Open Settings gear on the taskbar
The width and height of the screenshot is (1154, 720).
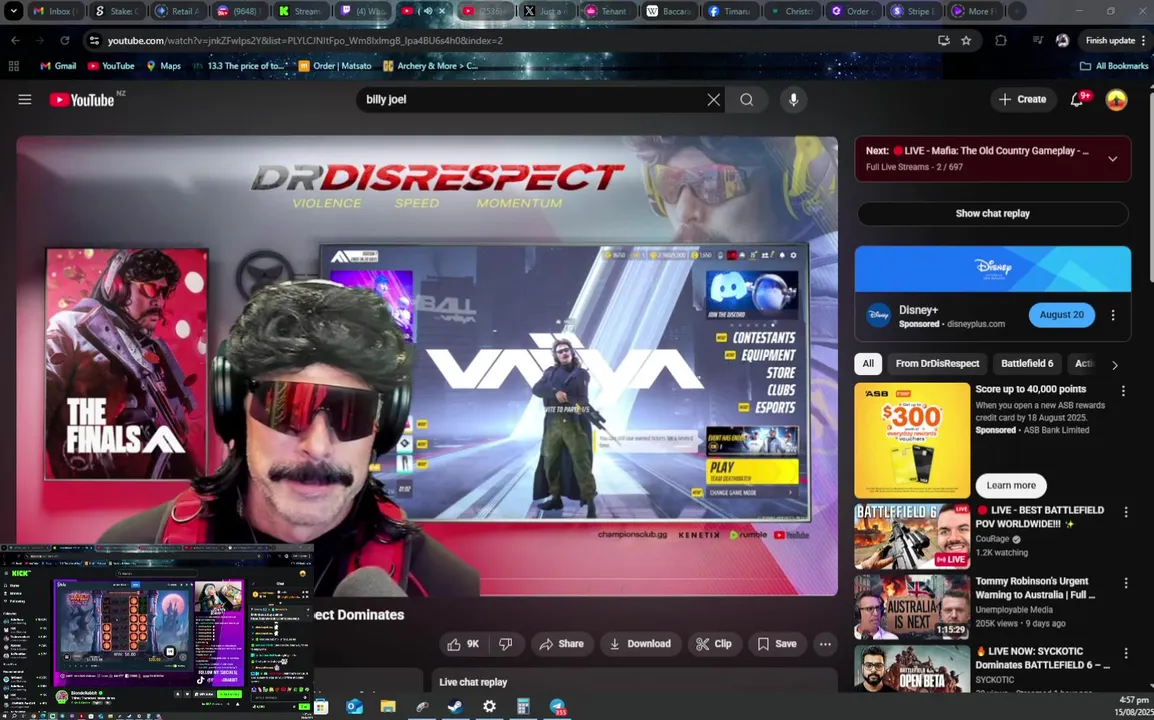489,706
